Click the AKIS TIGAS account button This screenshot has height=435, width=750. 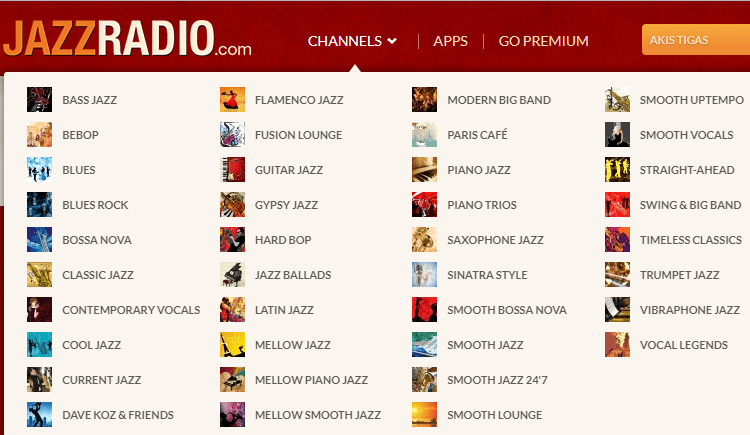[695, 40]
